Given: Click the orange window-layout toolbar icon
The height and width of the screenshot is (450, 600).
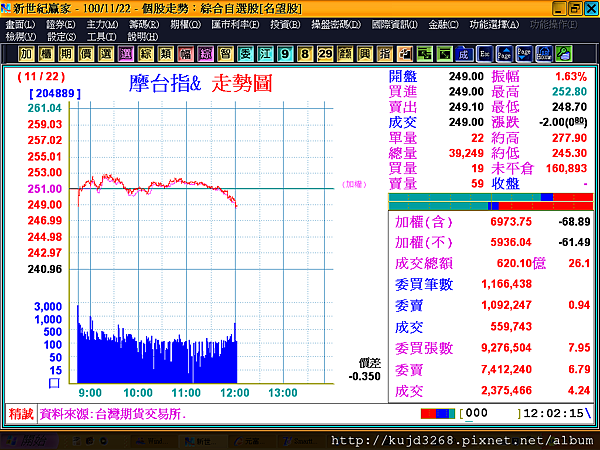Looking at the screenshot, I should pyautogui.click(x=404, y=54).
